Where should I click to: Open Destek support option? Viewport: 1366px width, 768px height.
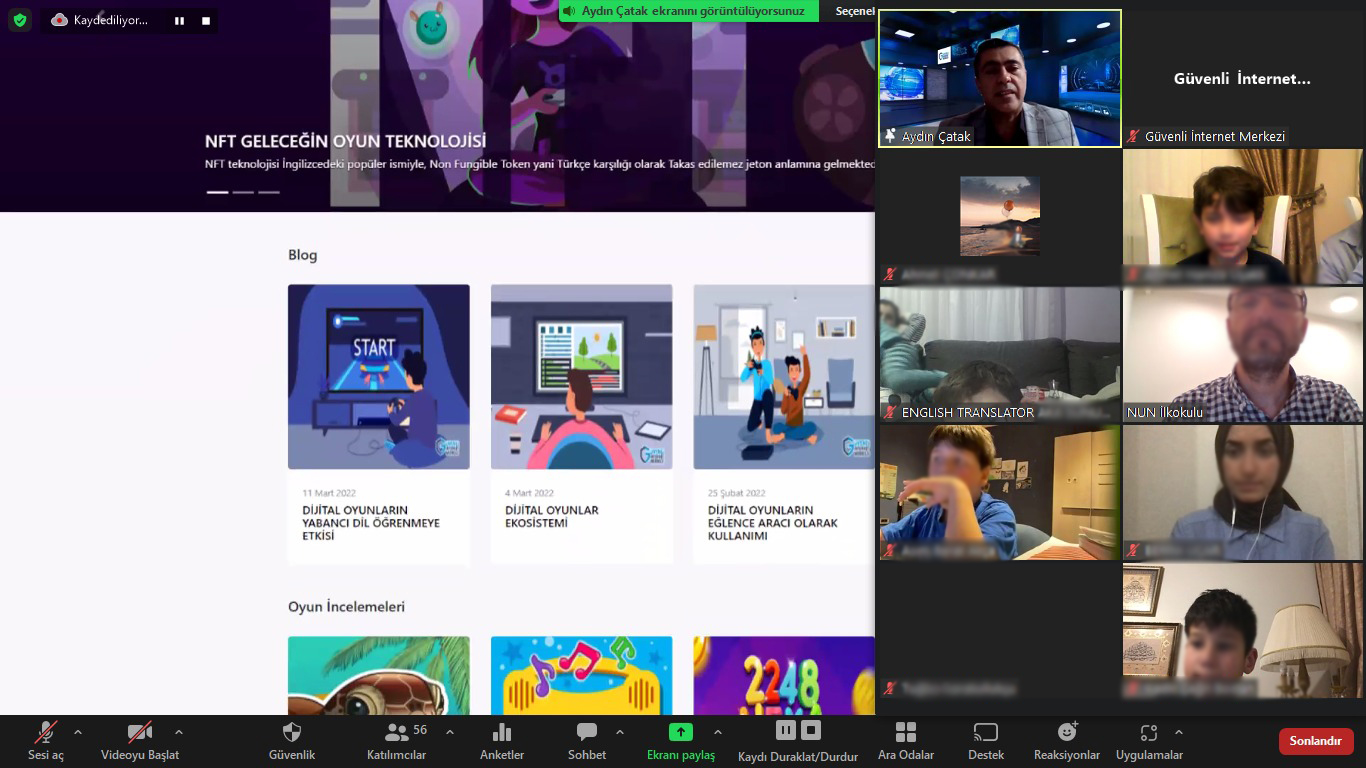[x=986, y=741]
